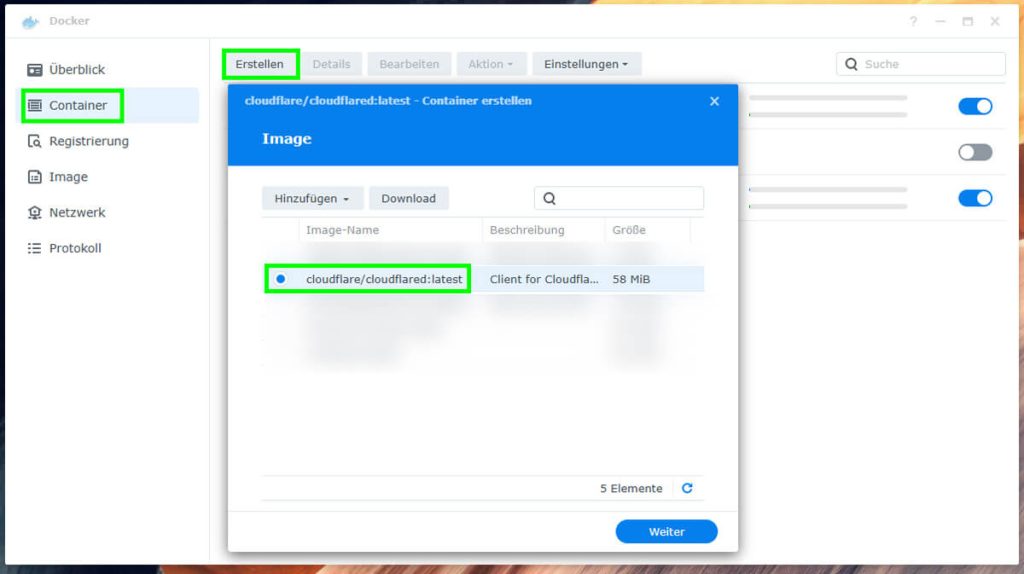Select Container in the sidebar
The height and width of the screenshot is (574, 1024).
click(107, 105)
